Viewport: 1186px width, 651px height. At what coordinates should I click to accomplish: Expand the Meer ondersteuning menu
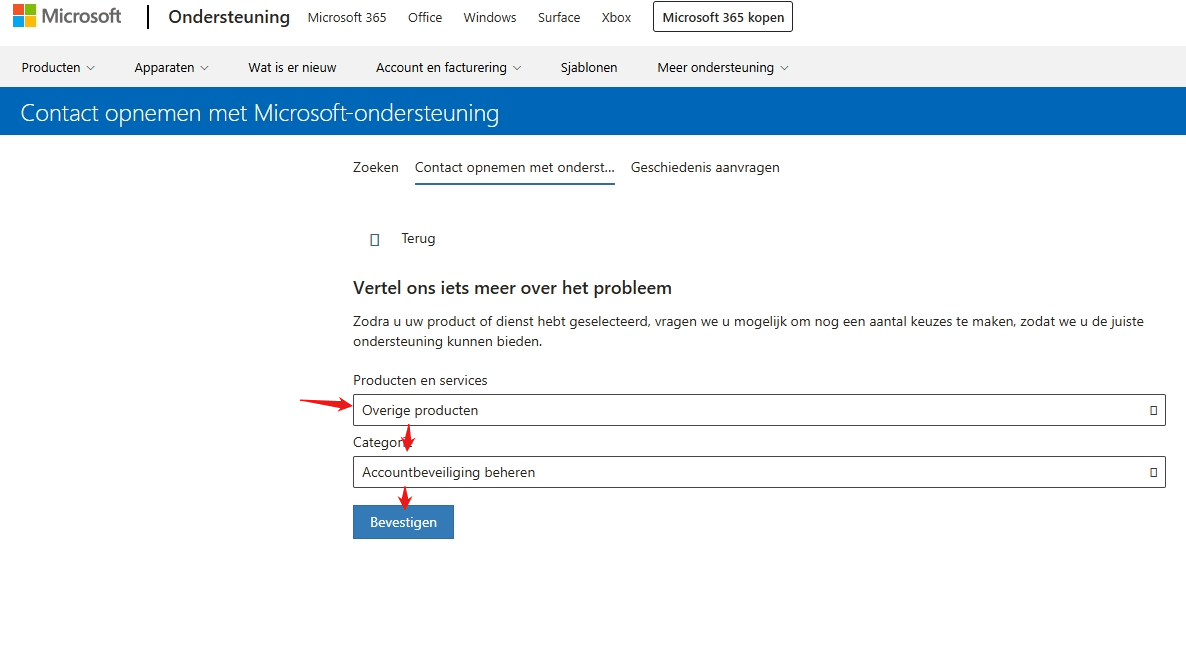pyautogui.click(x=723, y=67)
